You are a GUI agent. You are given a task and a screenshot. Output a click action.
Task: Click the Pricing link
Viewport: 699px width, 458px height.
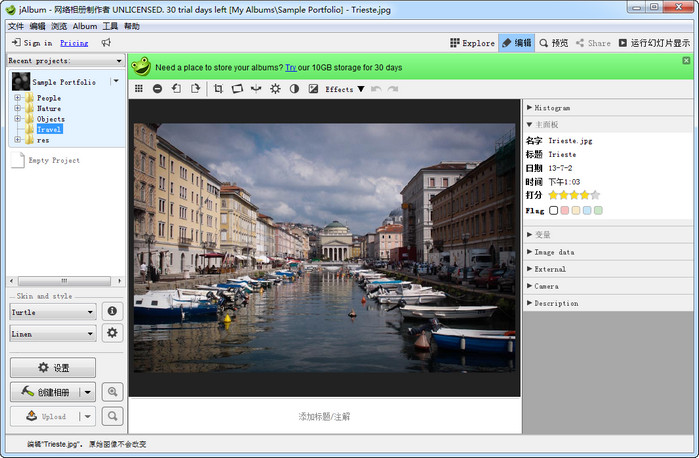[x=74, y=43]
